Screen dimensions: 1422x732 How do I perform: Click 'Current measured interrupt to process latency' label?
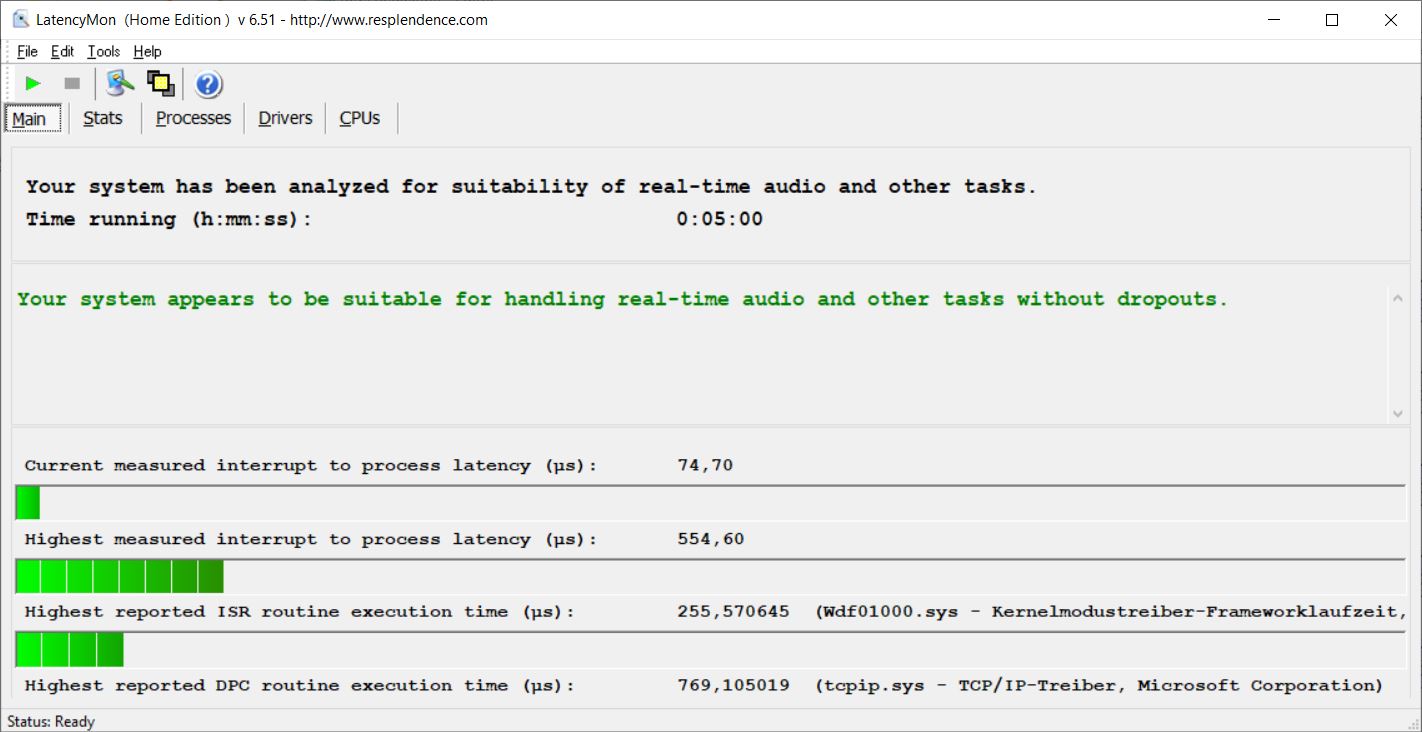point(311,465)
